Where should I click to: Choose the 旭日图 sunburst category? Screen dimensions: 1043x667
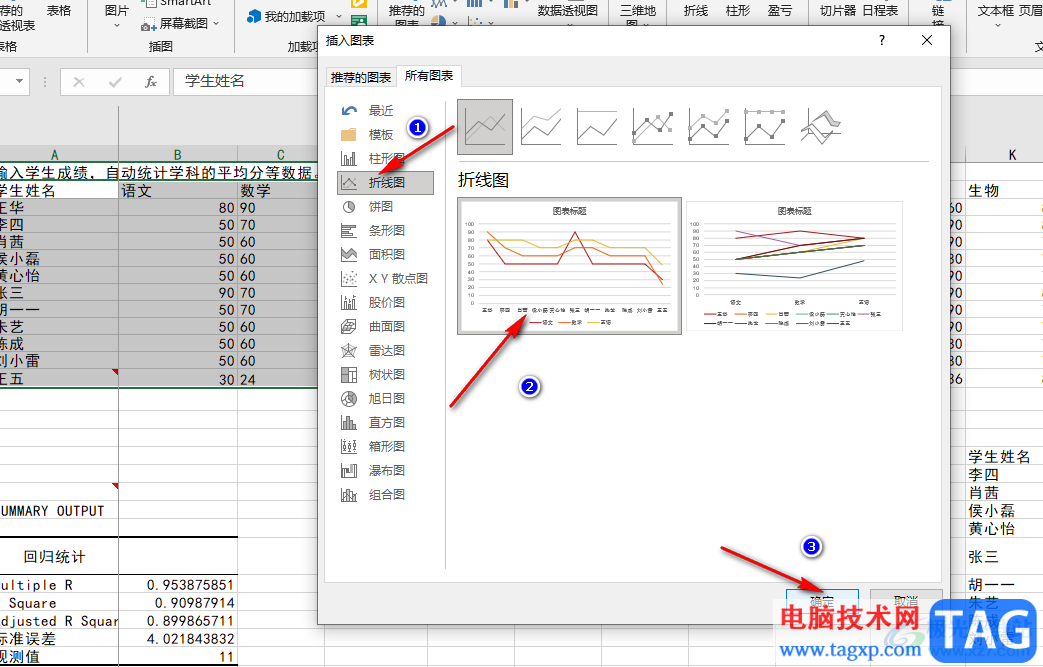click(x=385, y=398)
